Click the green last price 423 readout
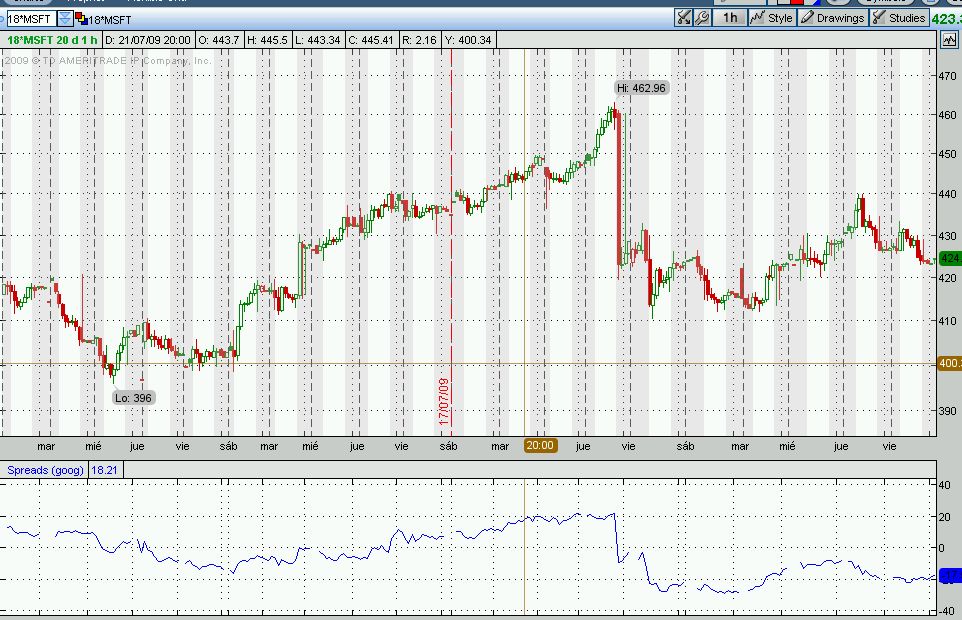The image size is (962, 620). click(947, 19)
